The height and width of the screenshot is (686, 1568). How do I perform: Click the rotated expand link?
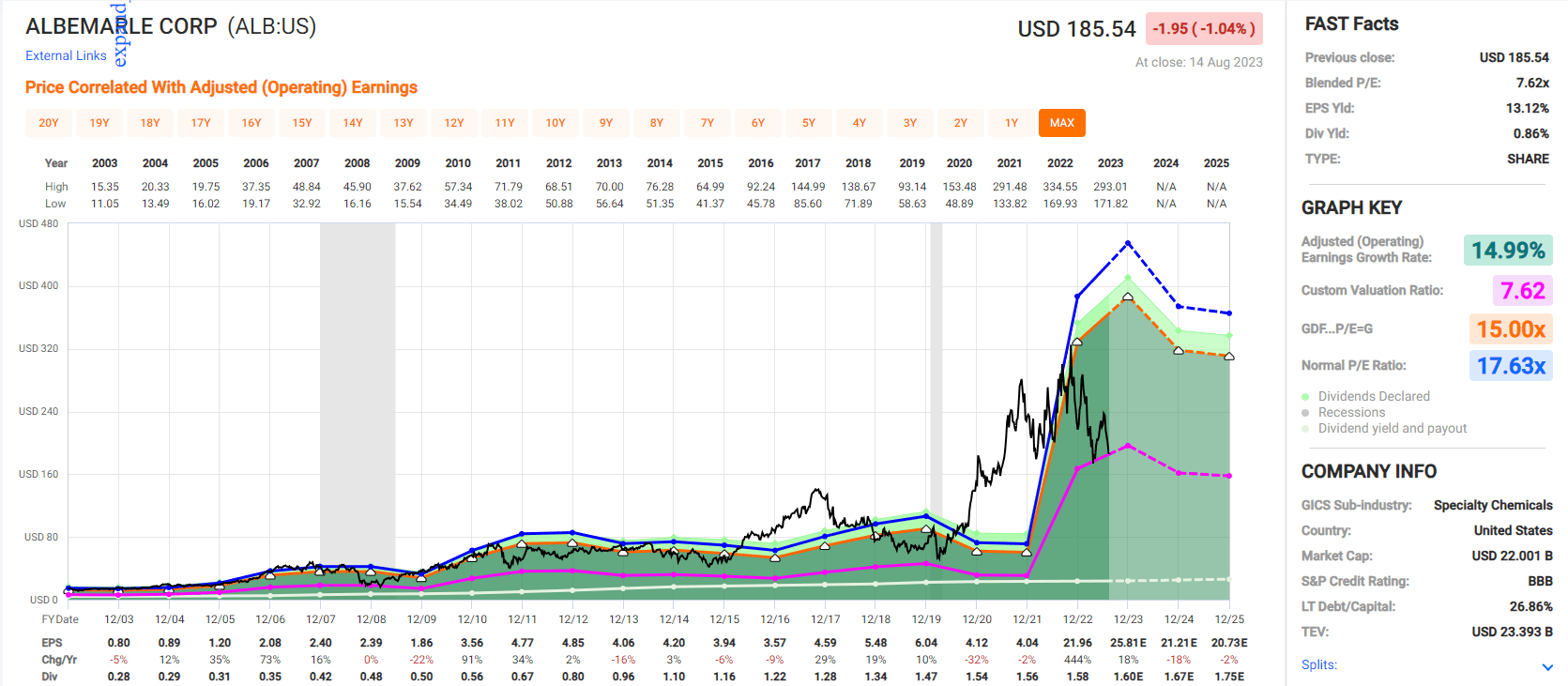point(120,35)
